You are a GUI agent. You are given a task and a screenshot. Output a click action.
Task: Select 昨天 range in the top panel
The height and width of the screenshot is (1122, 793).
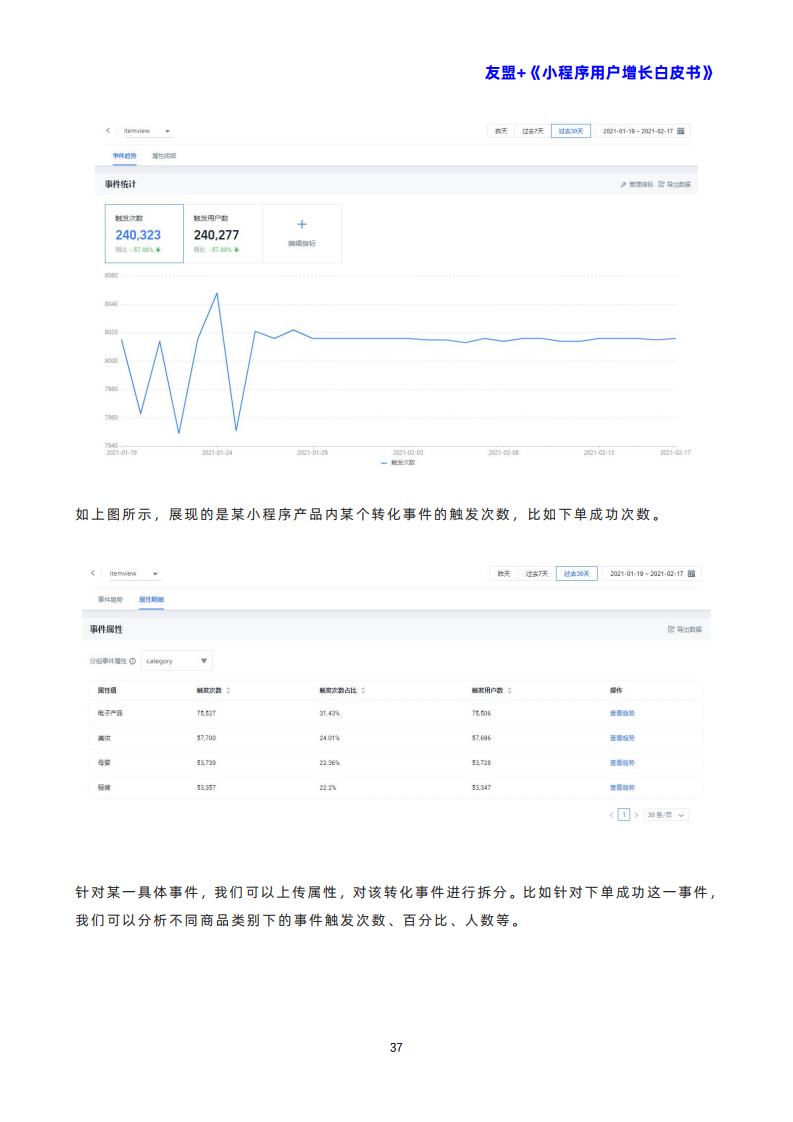(x=501, y=131)
